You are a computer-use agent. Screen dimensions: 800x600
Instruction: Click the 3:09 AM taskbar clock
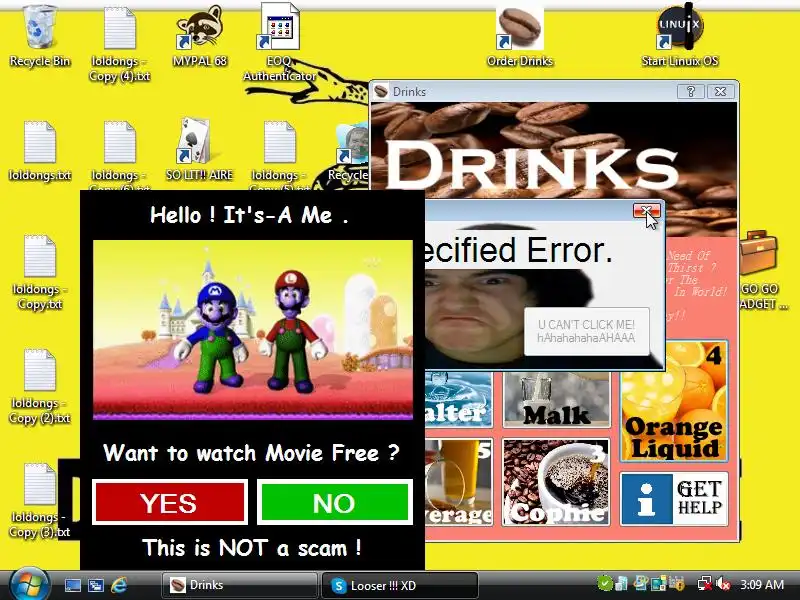pyautogui.click(x=762, y=584)
